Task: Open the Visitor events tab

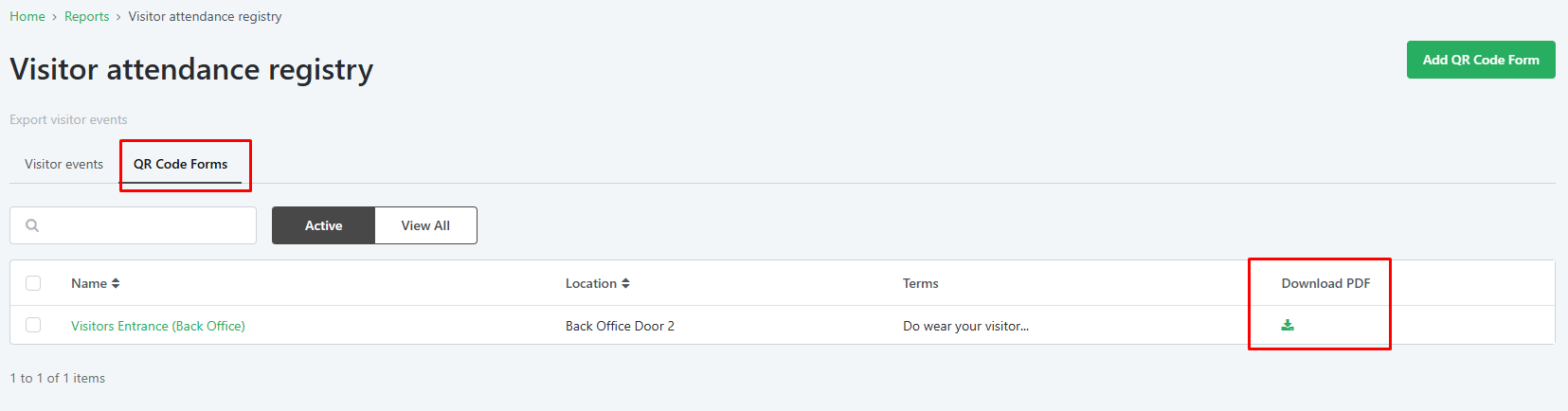Action: pyautogui.click(x=63, y=164)
